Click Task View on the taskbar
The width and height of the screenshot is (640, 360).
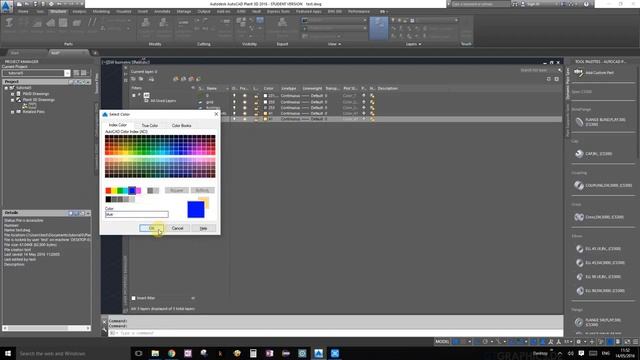point(138,353)
